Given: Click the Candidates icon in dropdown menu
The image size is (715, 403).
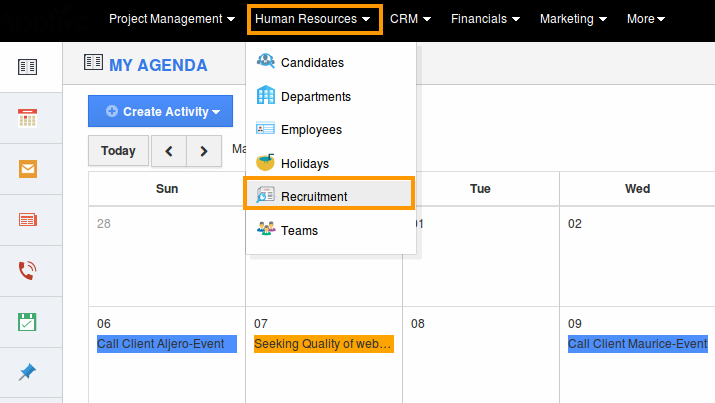Looking at the screenshot, I should point(265,62).
